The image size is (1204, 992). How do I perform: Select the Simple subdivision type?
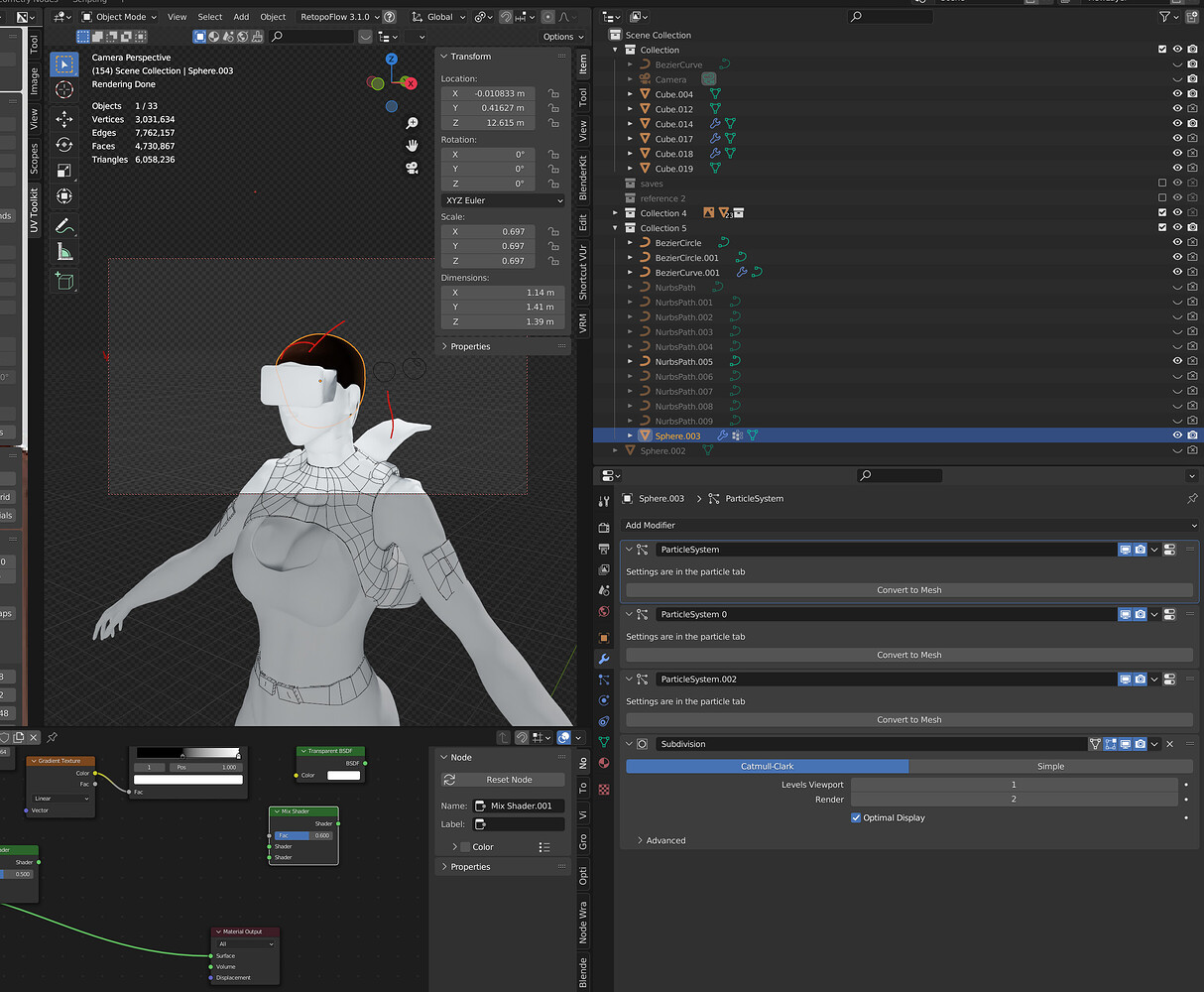(x=1050, y=766)
